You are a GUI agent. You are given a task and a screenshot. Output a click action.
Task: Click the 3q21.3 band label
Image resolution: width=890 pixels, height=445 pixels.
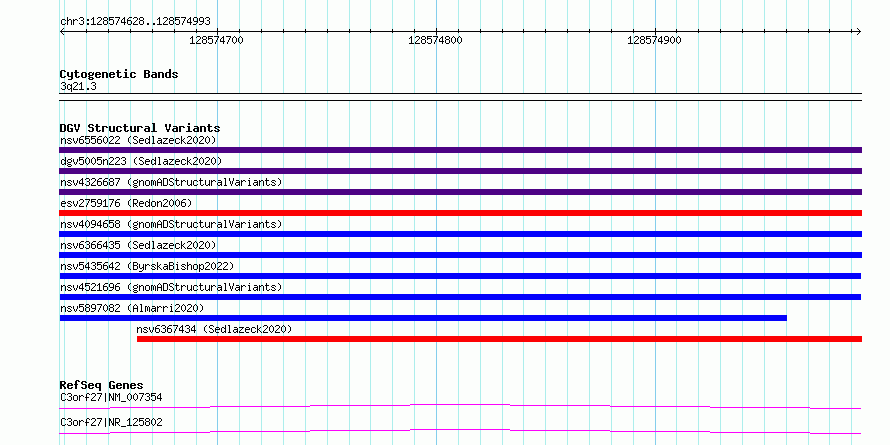click(78, 86)
